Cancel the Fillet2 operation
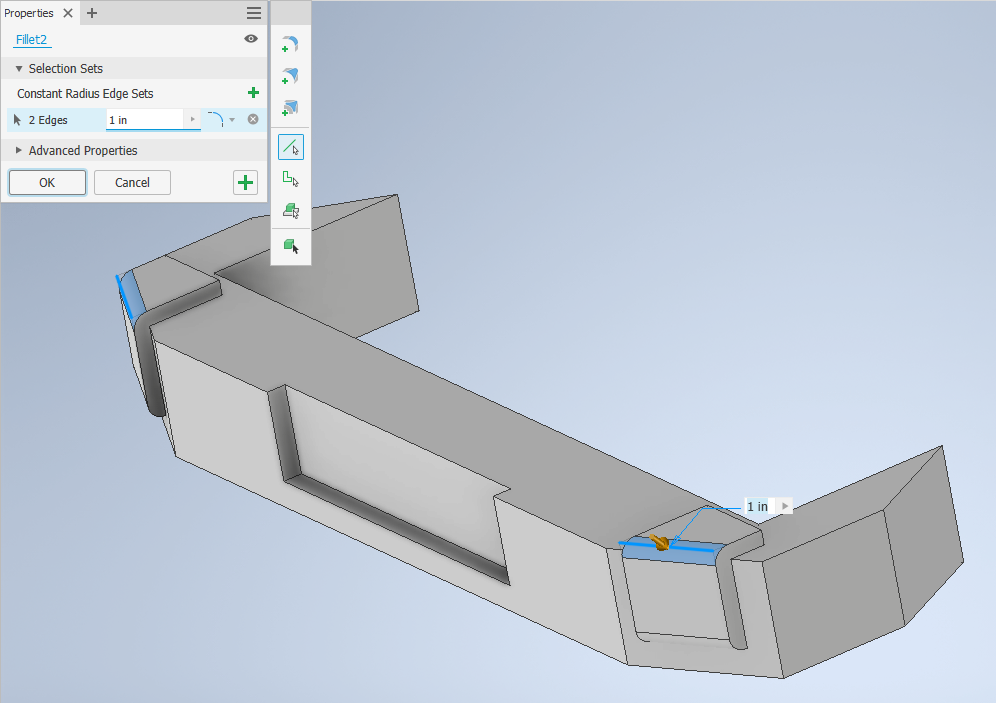This screenshot has width=996, height=703. click(x=132, y=183)
